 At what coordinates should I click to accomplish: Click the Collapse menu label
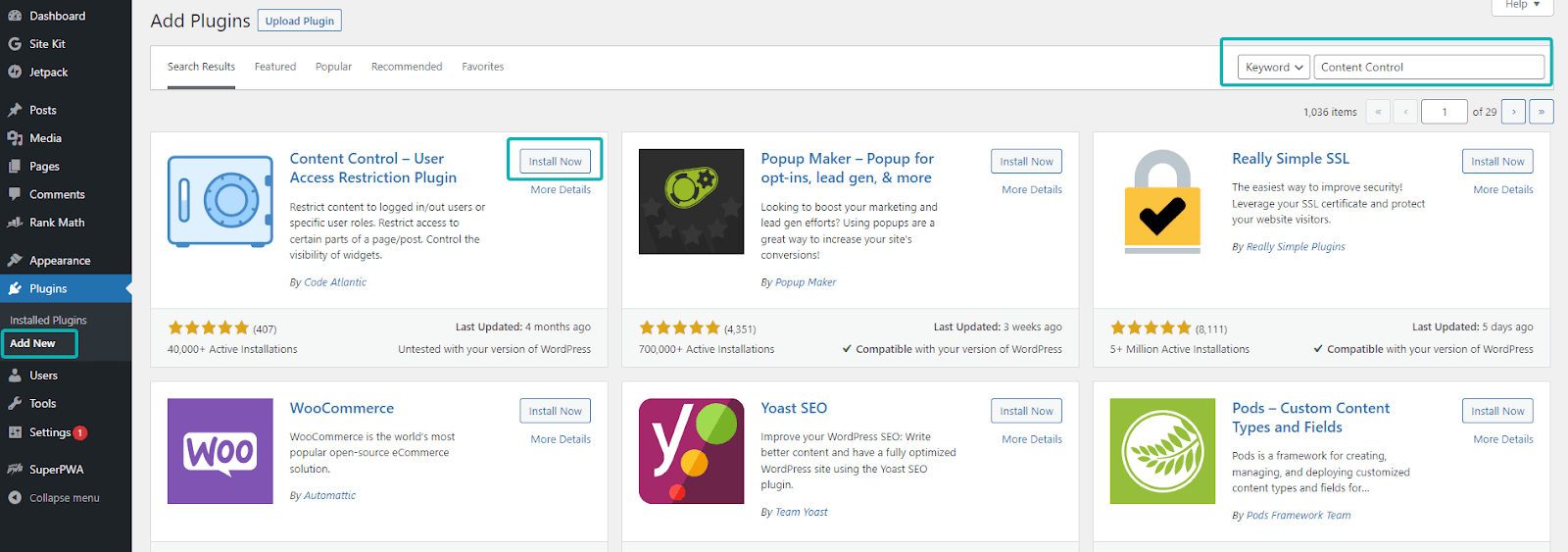65,498
